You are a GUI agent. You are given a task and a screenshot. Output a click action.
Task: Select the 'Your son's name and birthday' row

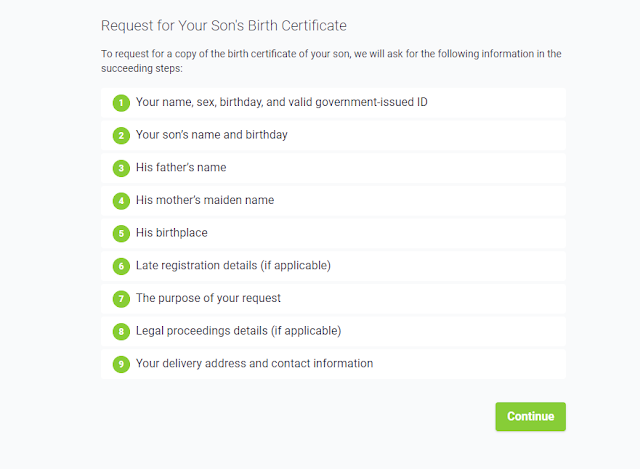(212, 135)
